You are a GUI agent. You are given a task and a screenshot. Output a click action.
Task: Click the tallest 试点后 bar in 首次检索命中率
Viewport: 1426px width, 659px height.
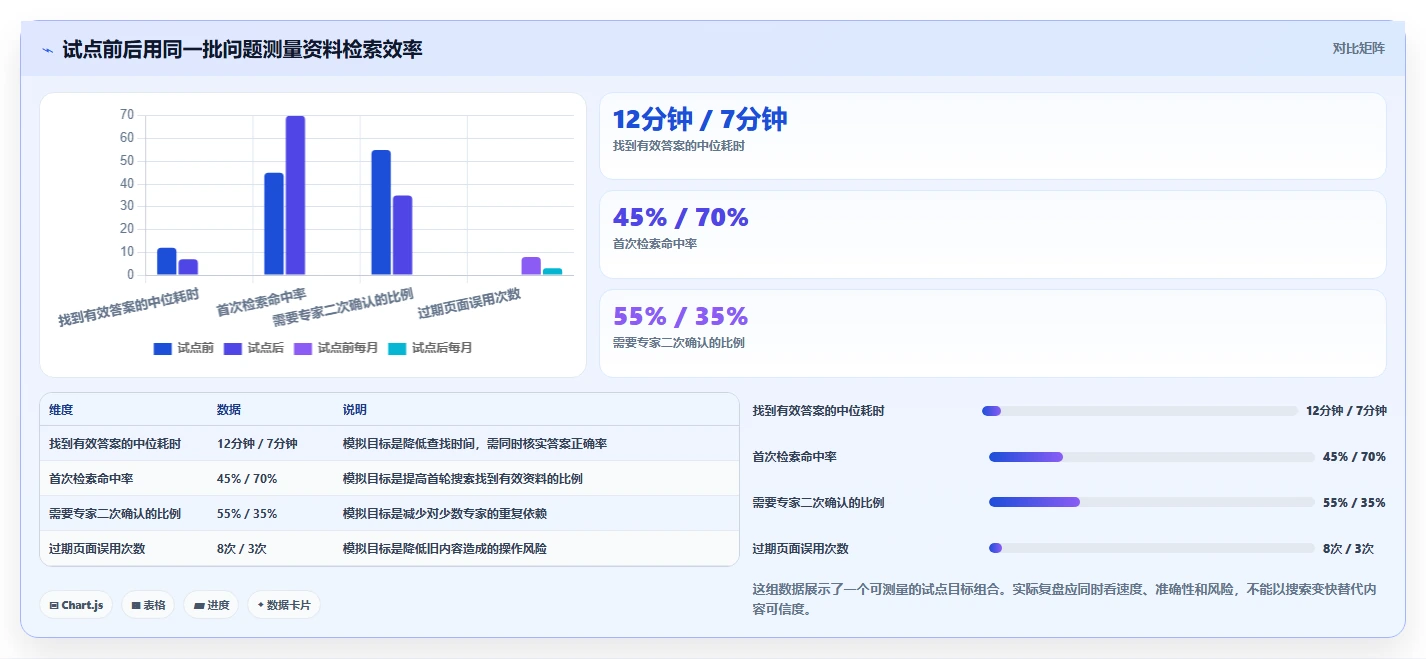295,195
